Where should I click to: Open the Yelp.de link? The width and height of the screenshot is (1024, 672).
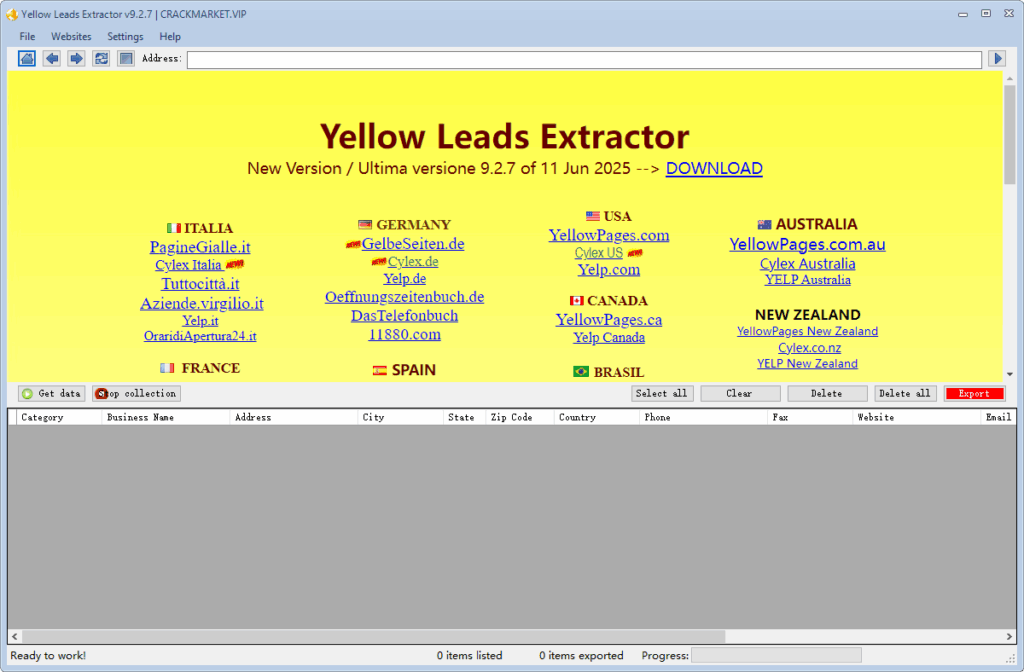(x=404, y=278)
